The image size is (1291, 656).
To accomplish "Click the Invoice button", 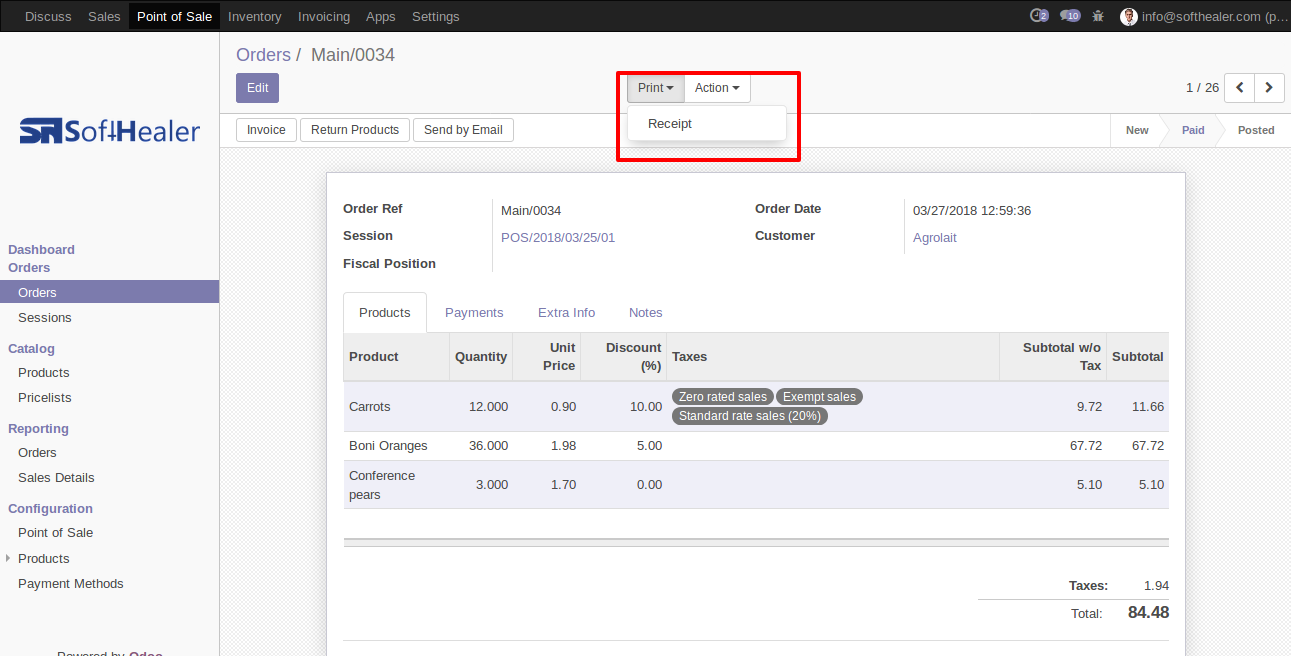I will click(266, 130).
